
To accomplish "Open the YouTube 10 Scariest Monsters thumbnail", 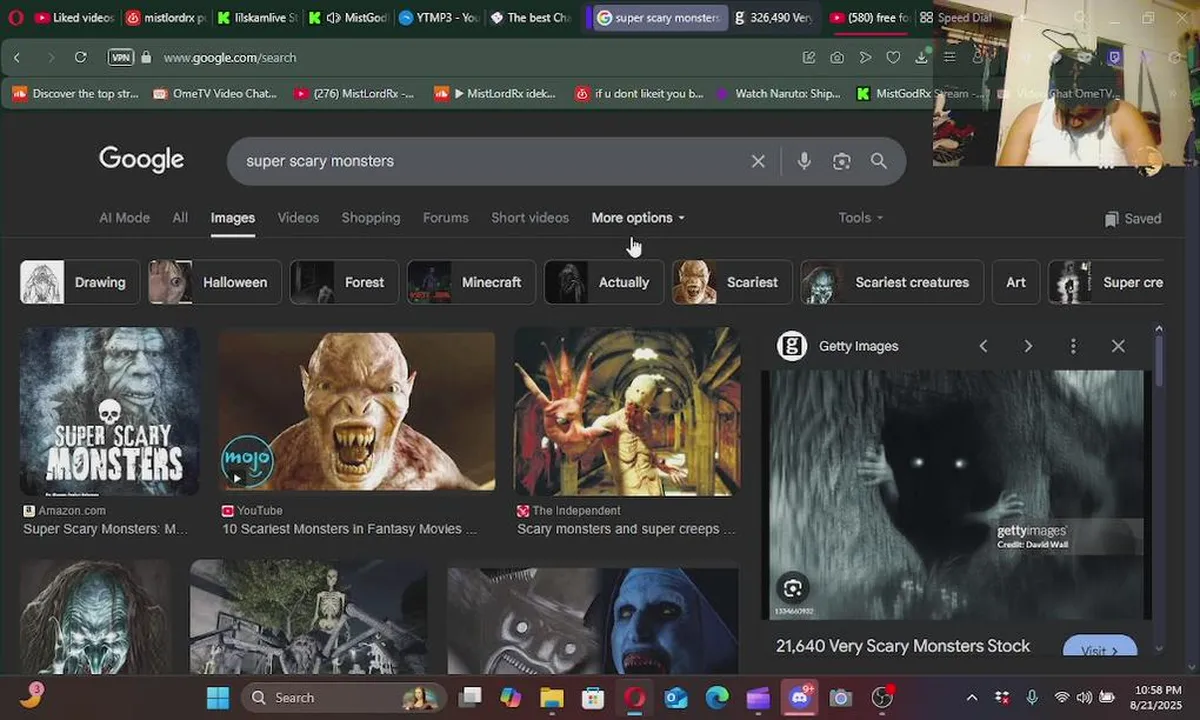I will 357,412.
